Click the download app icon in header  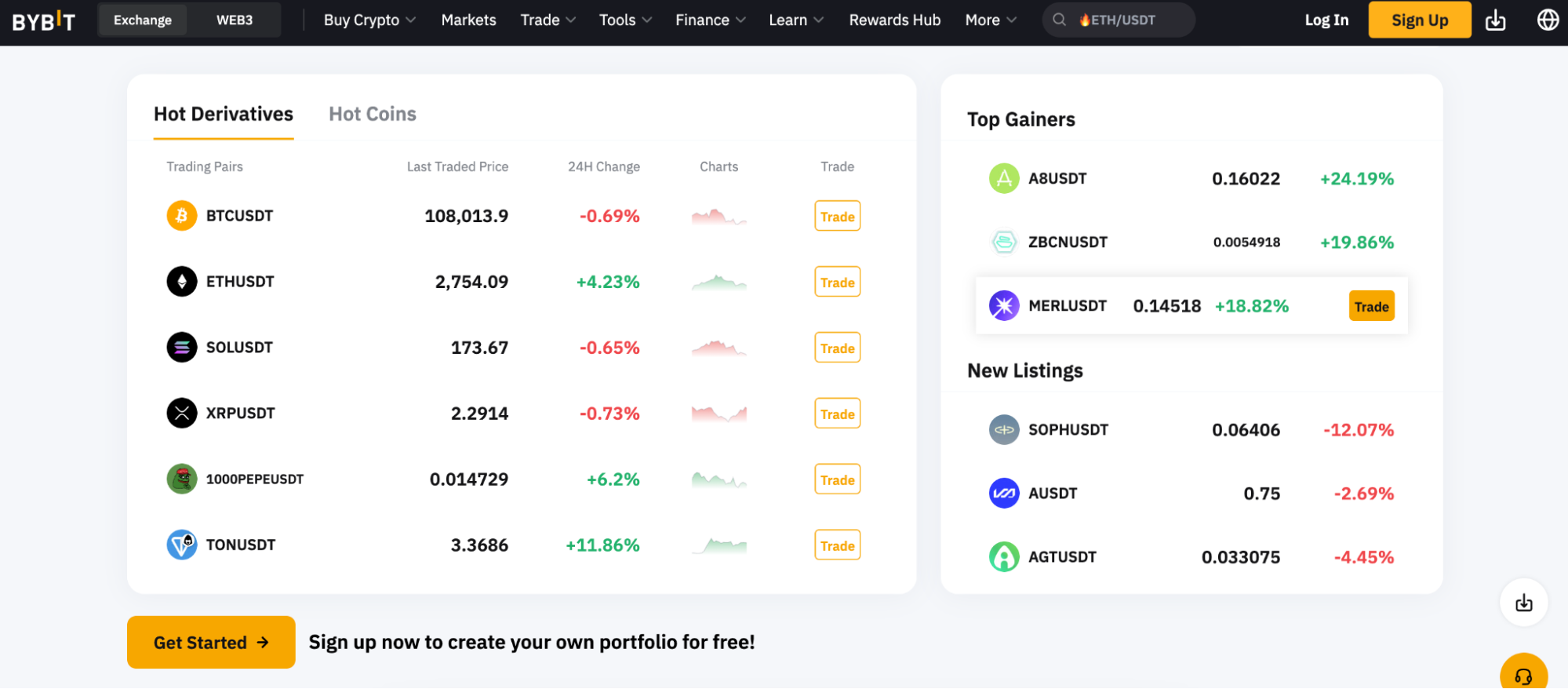pos(1496,20)
